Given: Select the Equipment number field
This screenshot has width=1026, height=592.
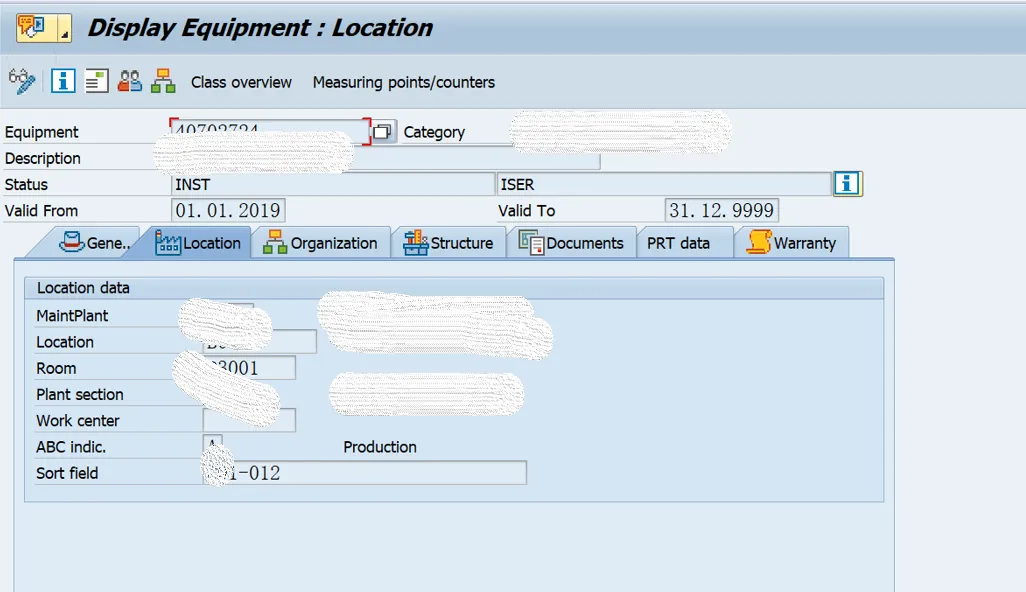Looking at the screenshot, I should (270, 131).
